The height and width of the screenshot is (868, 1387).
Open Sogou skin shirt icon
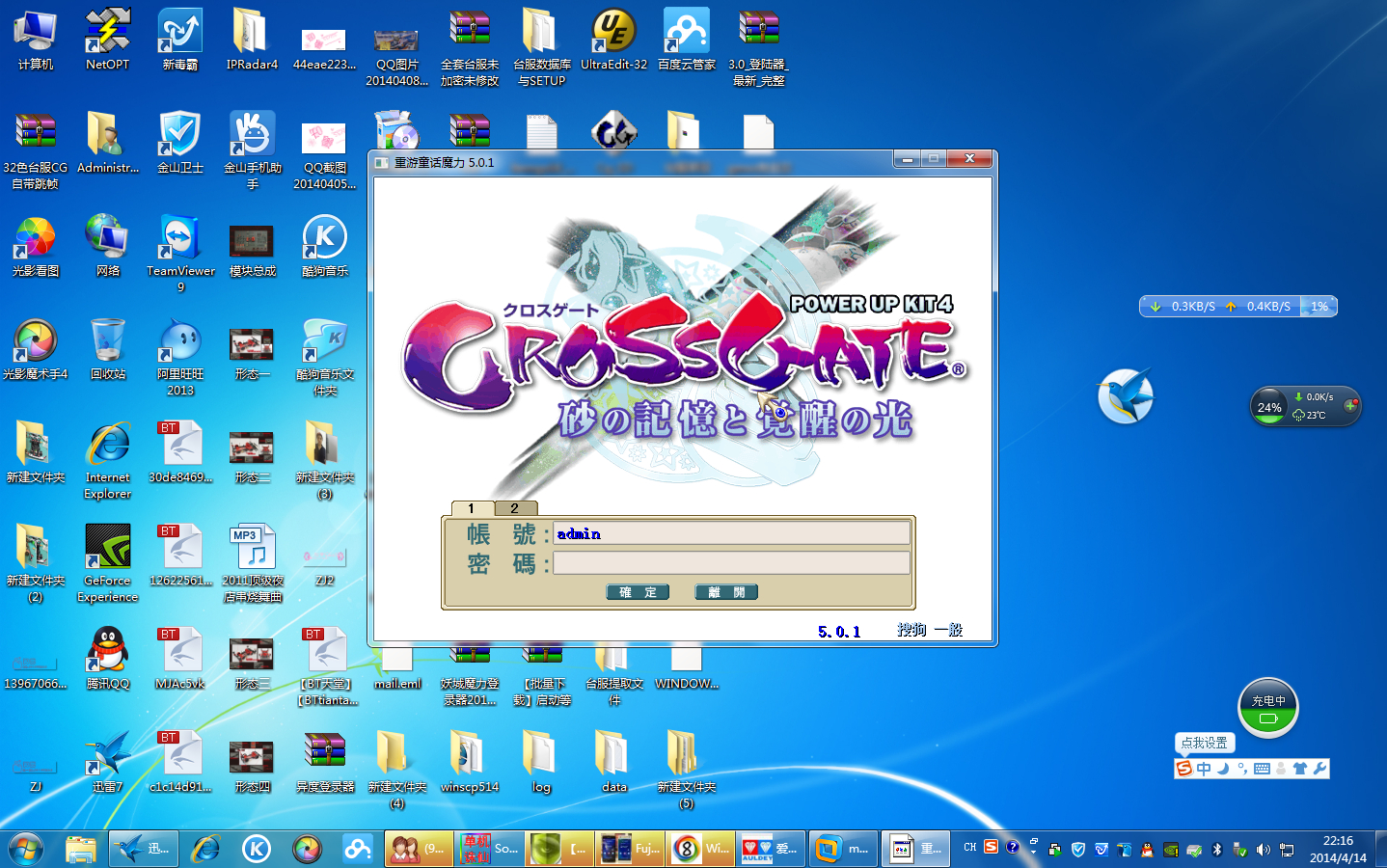tap(1300, 769)
